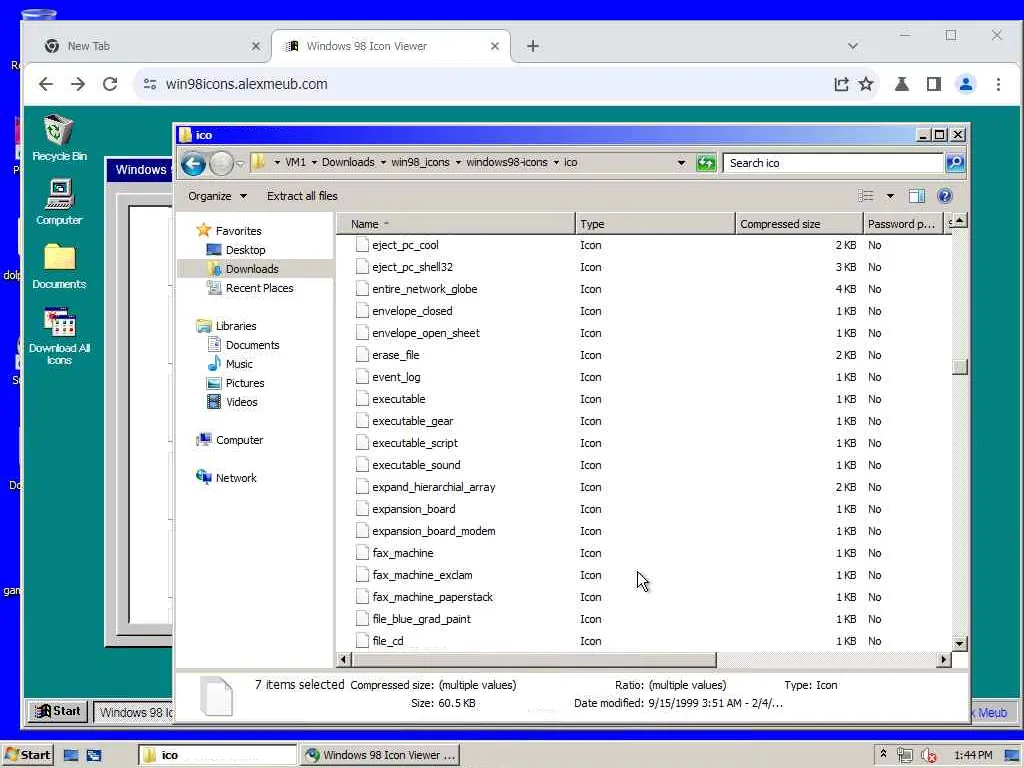Click the Chrome address bar URL
The height and width of the screenshot is (768, 1024).
click(x=246, y=84)
